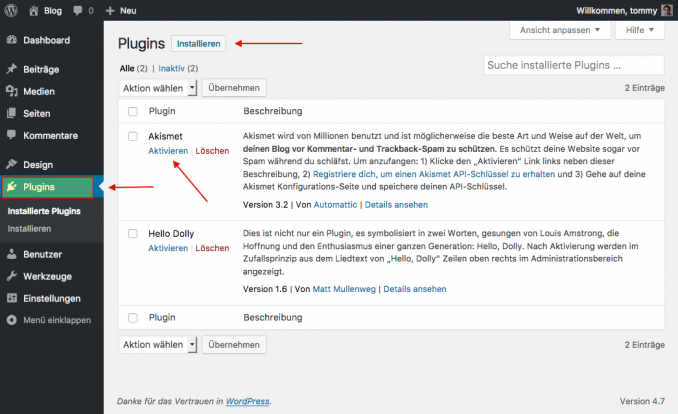Activate the Akismet plugin via Aktivieren

pyautogui.click(x=168, y=151)
